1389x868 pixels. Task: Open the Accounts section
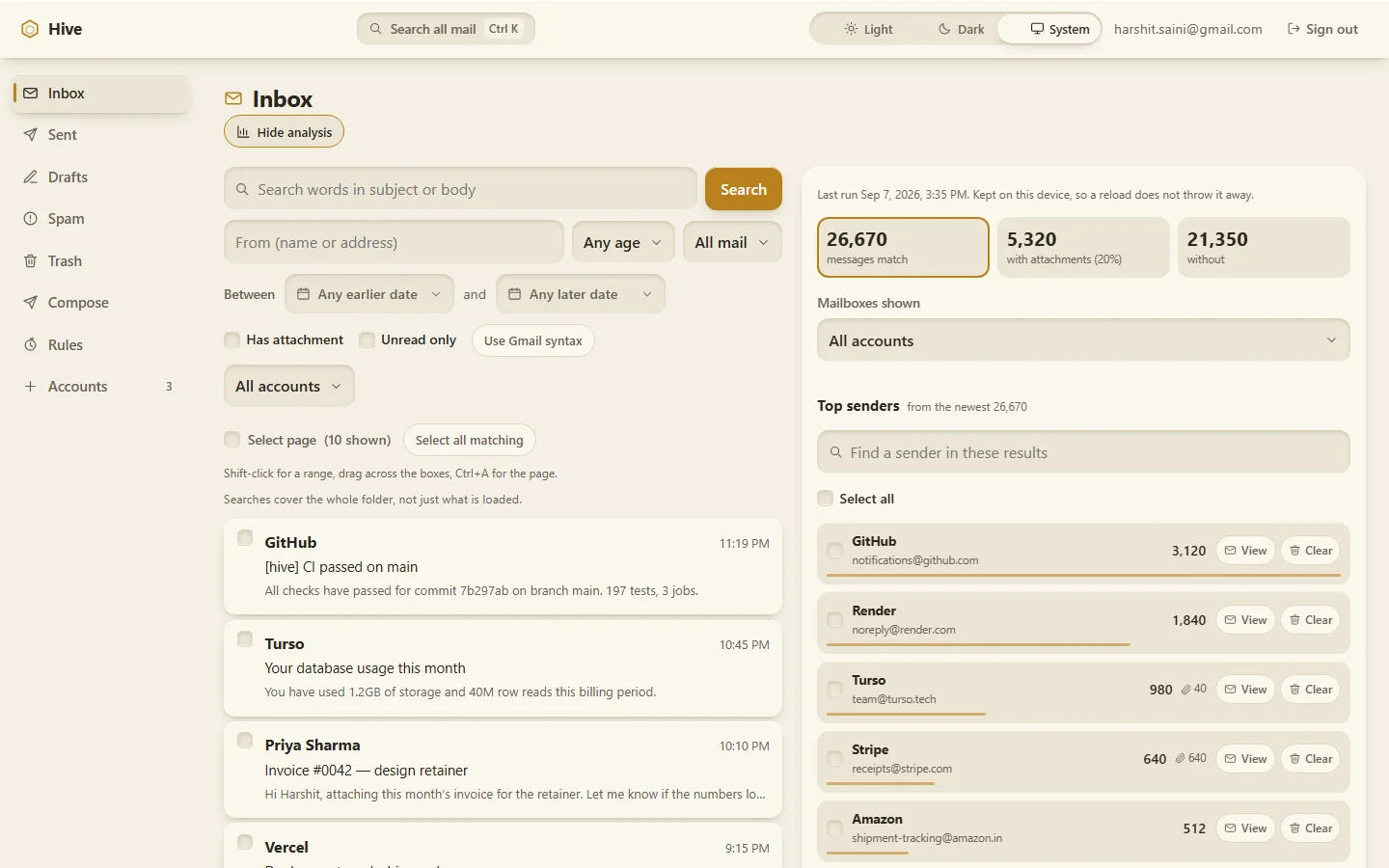pos(100,387)
